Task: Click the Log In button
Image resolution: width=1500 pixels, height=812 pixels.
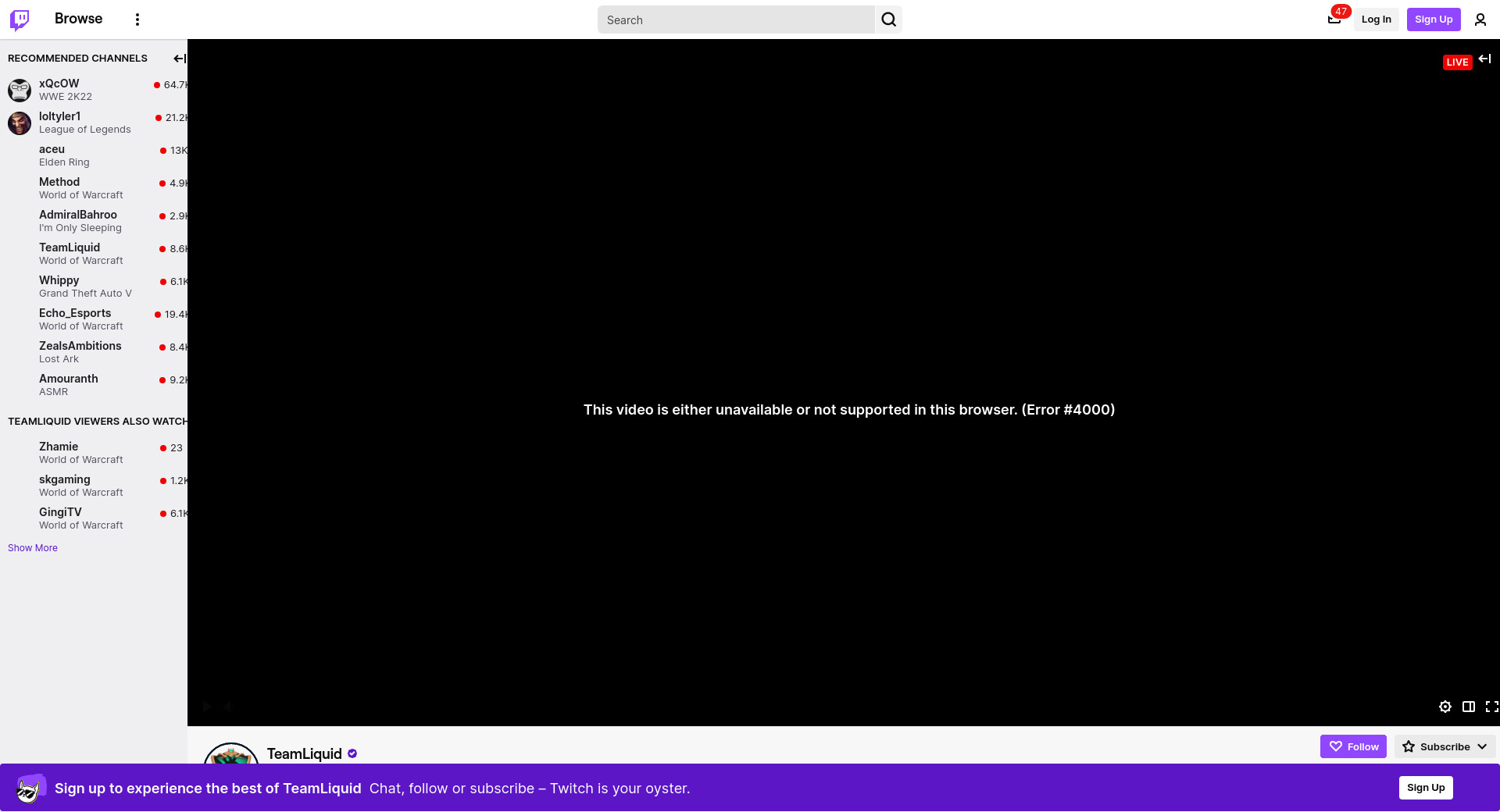Action: (x=1376, y=20)
